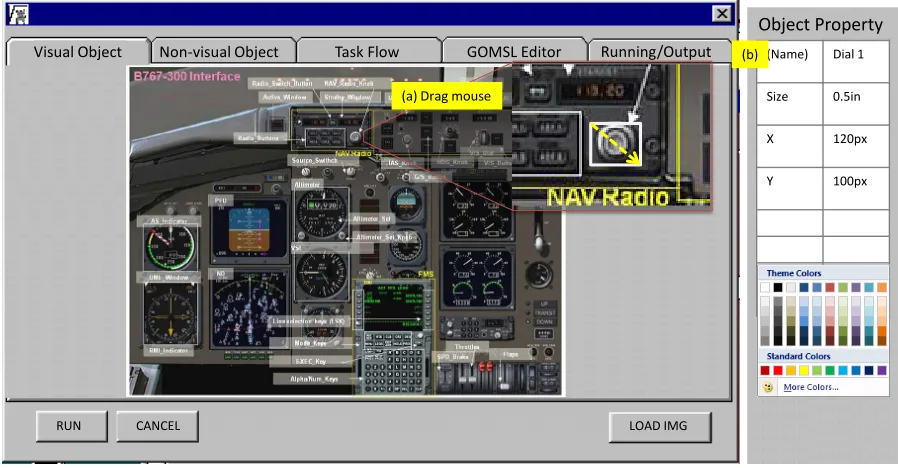Pick the orange theme color in top row
898x468 pixels.
[x=882, y=287]
